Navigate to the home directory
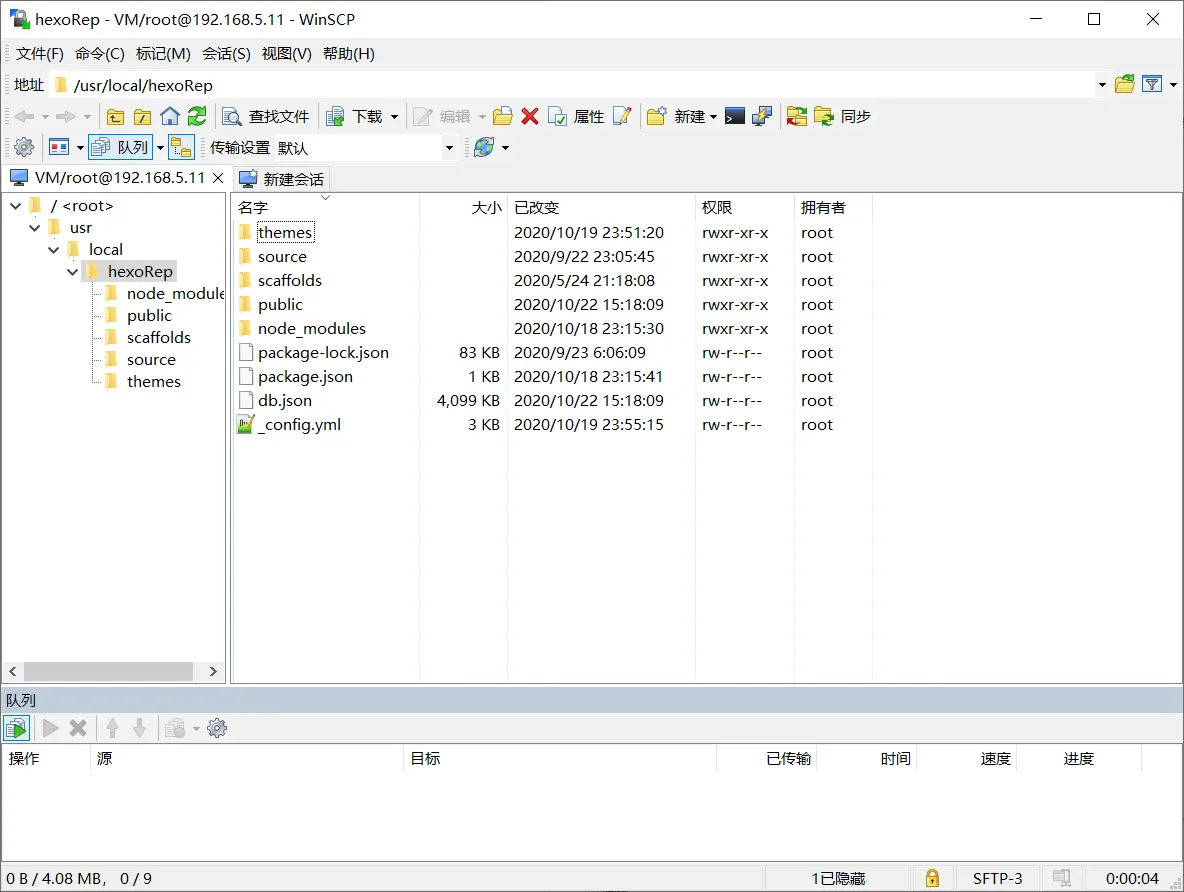This screenshot has height=892, width=1184. [170, 116]
